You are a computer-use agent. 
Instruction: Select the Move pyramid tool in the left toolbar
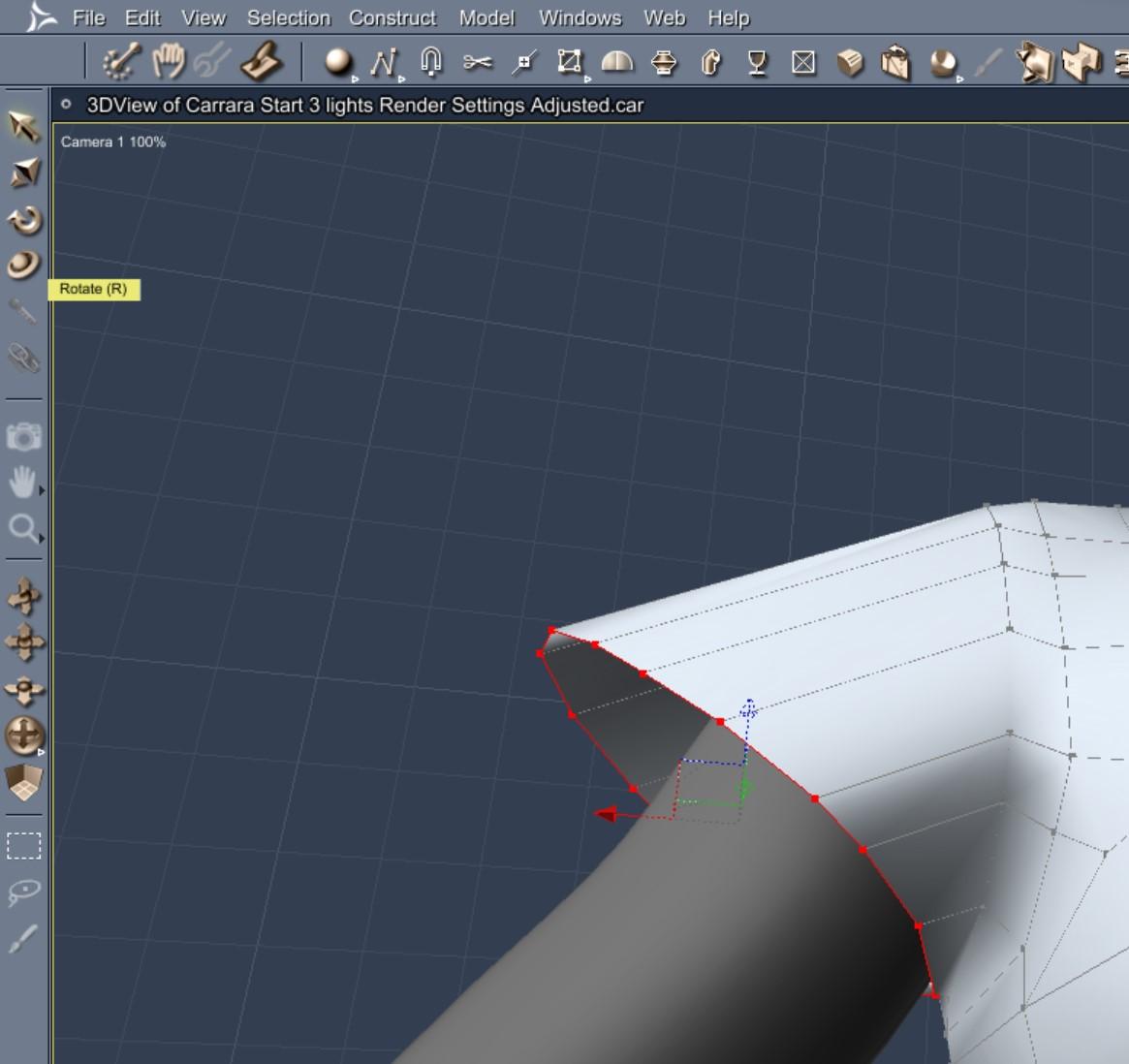[x=24, y=172]
